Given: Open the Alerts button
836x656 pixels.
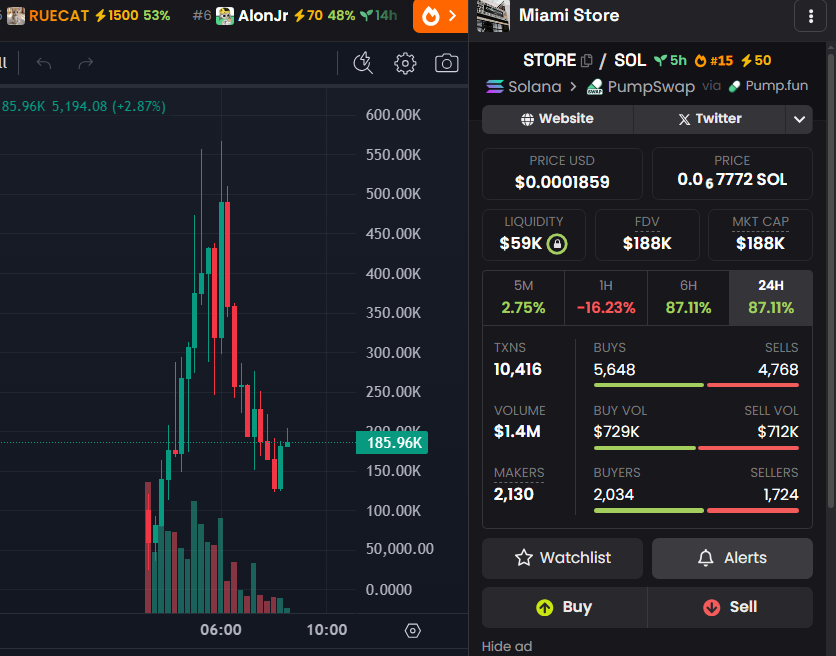Looking at the screenshot, I should [x=732, y=558].
